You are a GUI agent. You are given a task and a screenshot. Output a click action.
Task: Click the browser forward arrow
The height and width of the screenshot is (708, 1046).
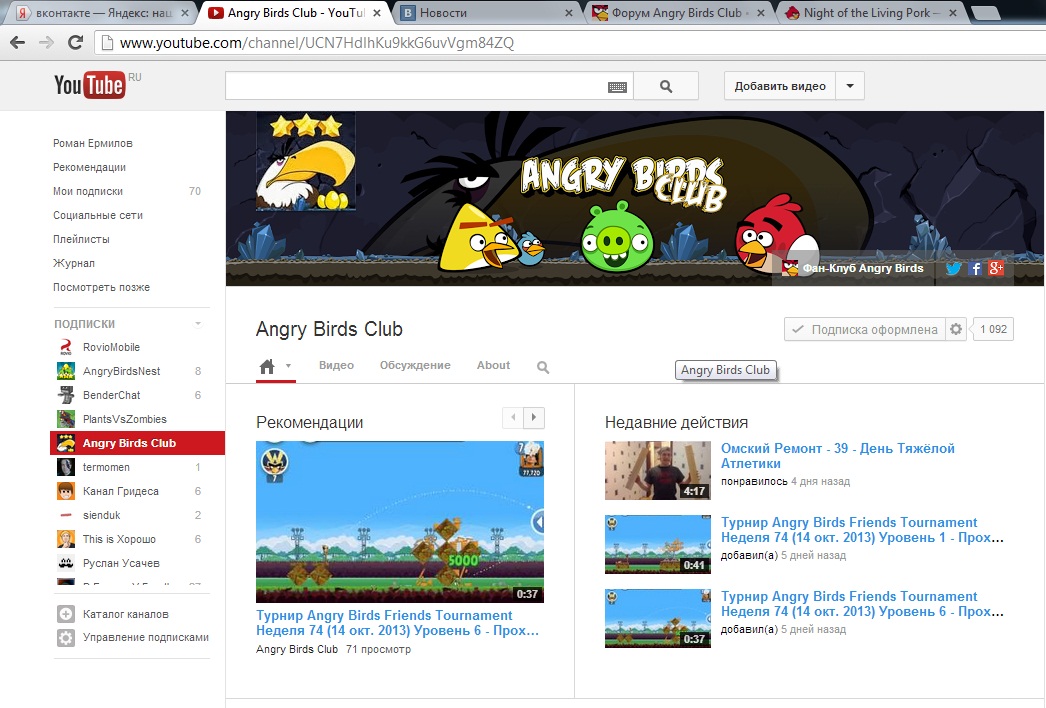point(46,43)
